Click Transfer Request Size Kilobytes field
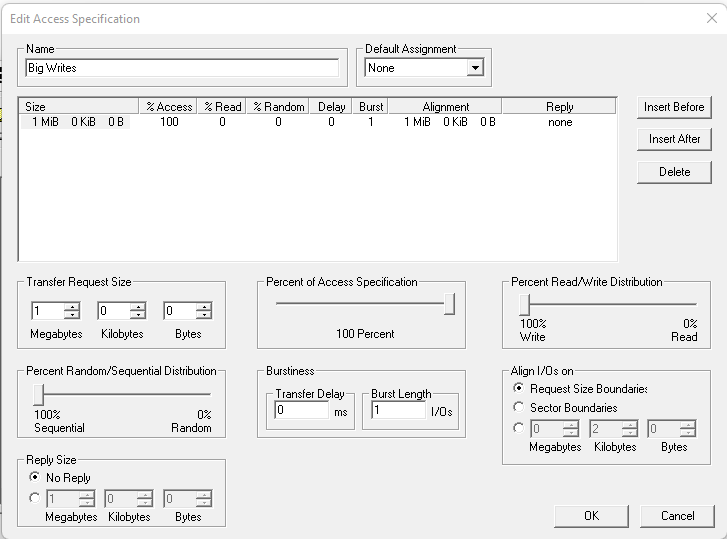Screen dimensions: 727x539 114,311
